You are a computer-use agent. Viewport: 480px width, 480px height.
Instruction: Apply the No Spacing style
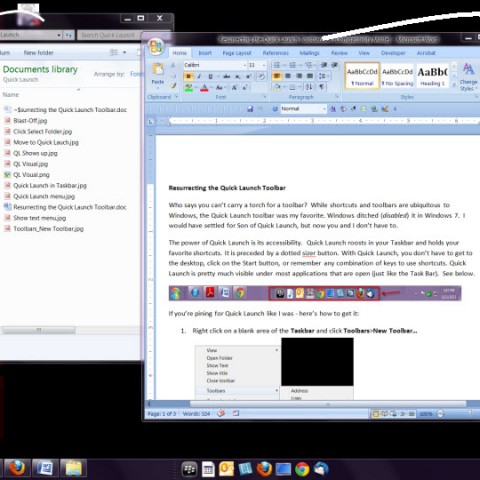tap(398, 76)
